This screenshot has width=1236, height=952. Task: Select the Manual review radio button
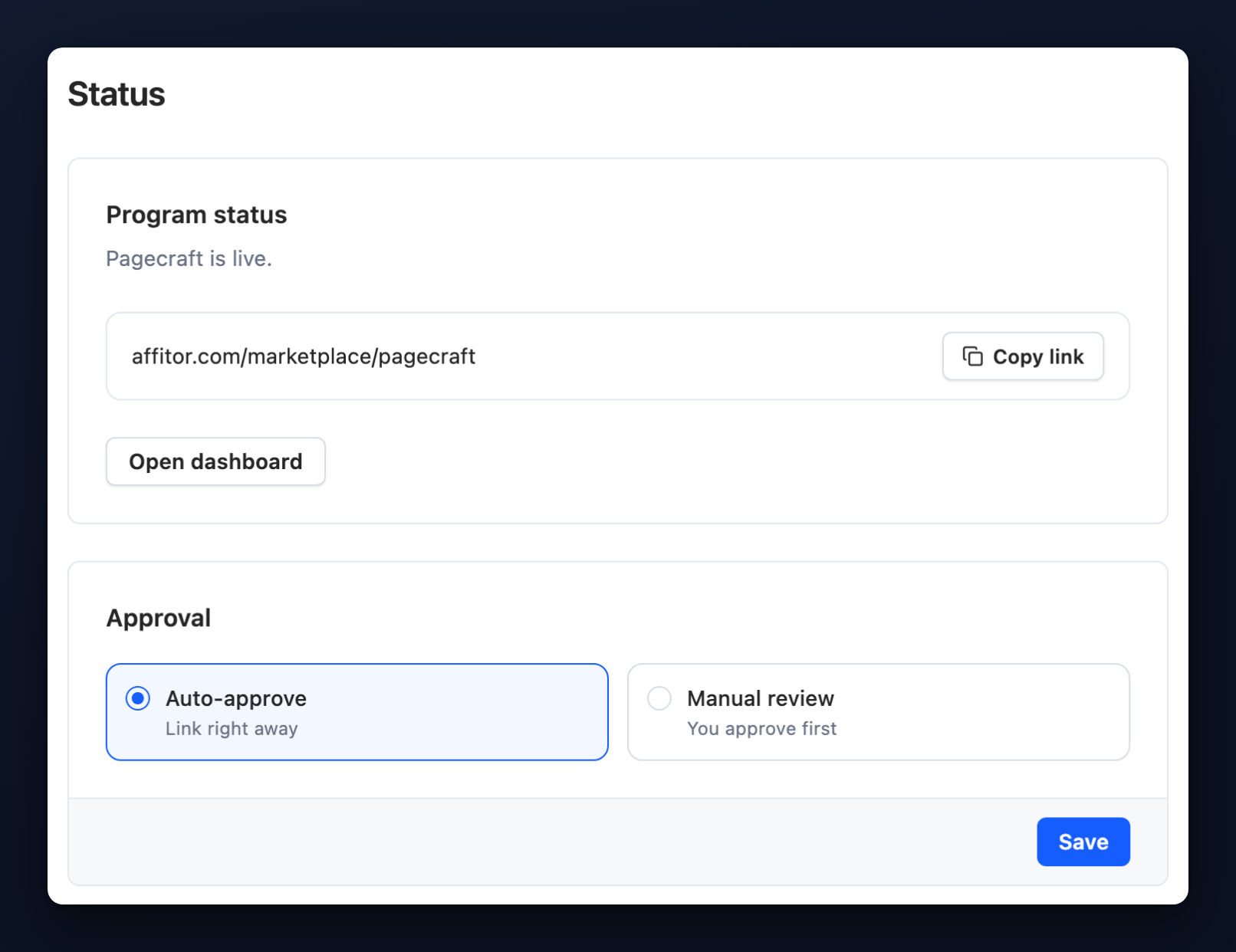(x=659, y=698)
